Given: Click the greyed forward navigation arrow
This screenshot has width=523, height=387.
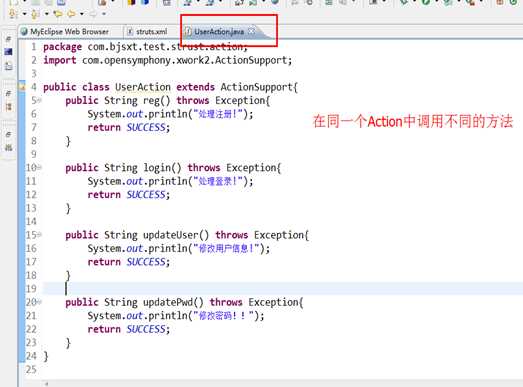Looking at the screenshot, I should [x=93, y=14].
